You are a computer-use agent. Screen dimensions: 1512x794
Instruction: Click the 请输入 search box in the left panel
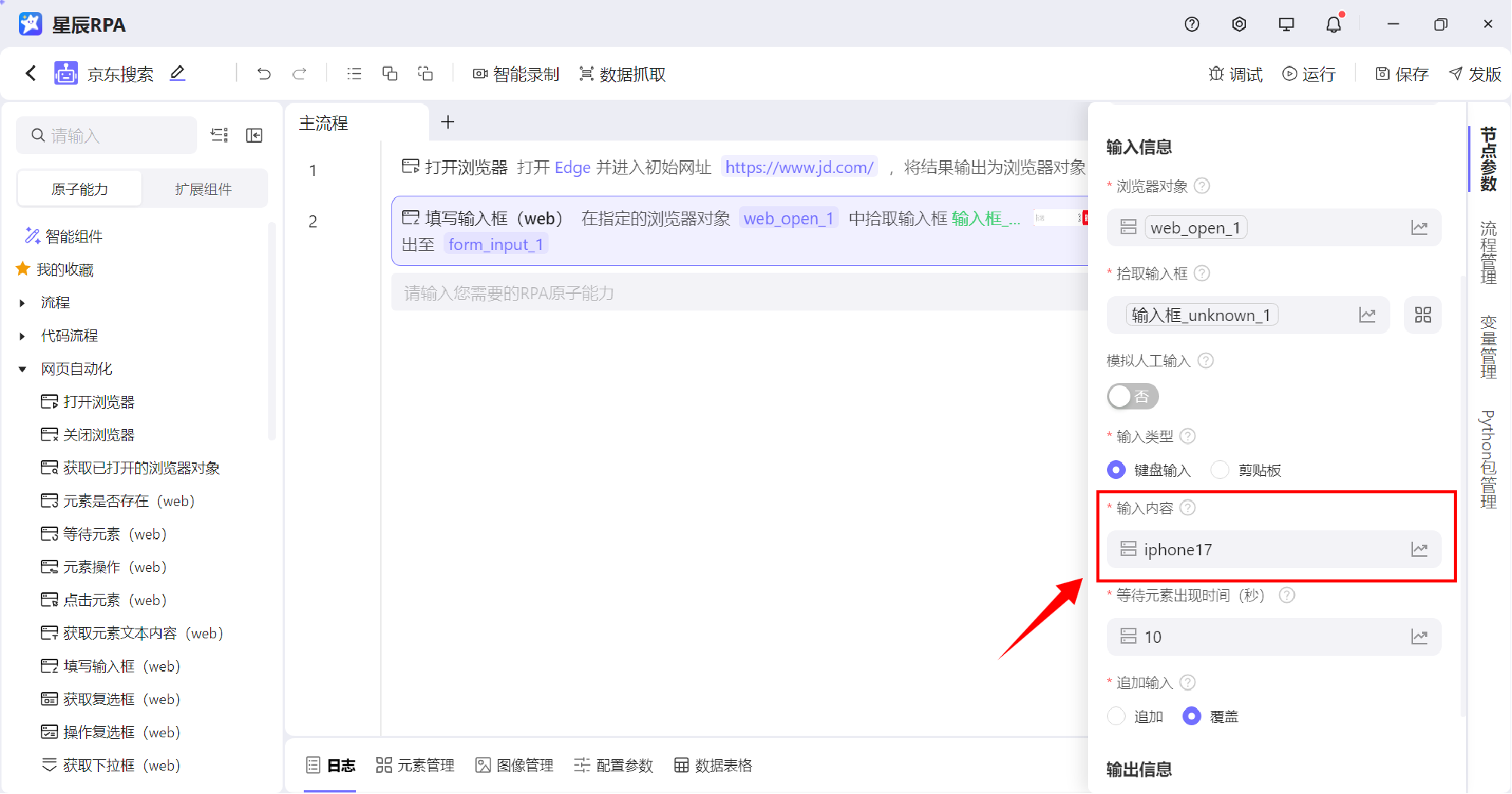pos(106,135)
